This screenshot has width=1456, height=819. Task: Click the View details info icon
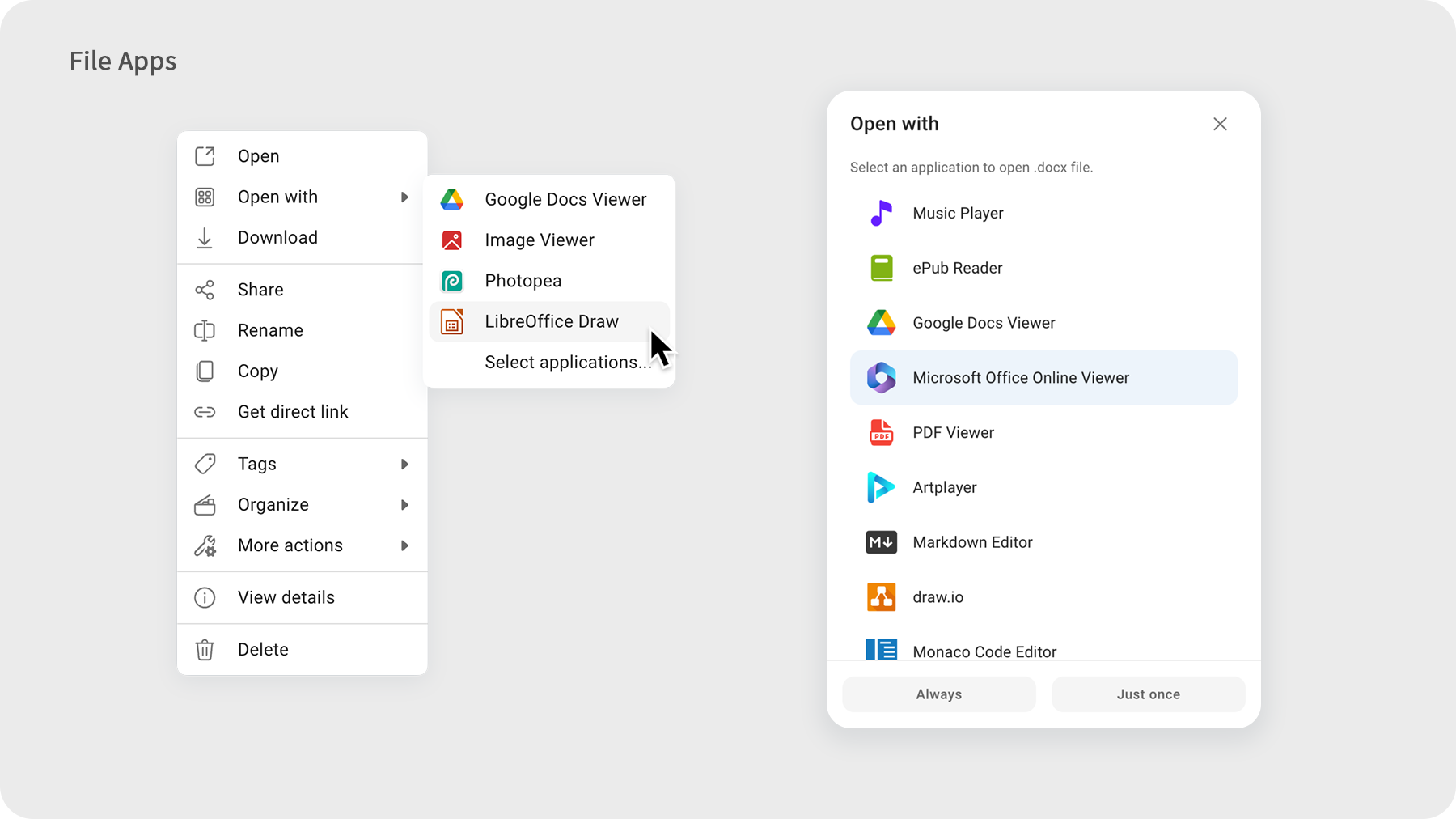205,597
